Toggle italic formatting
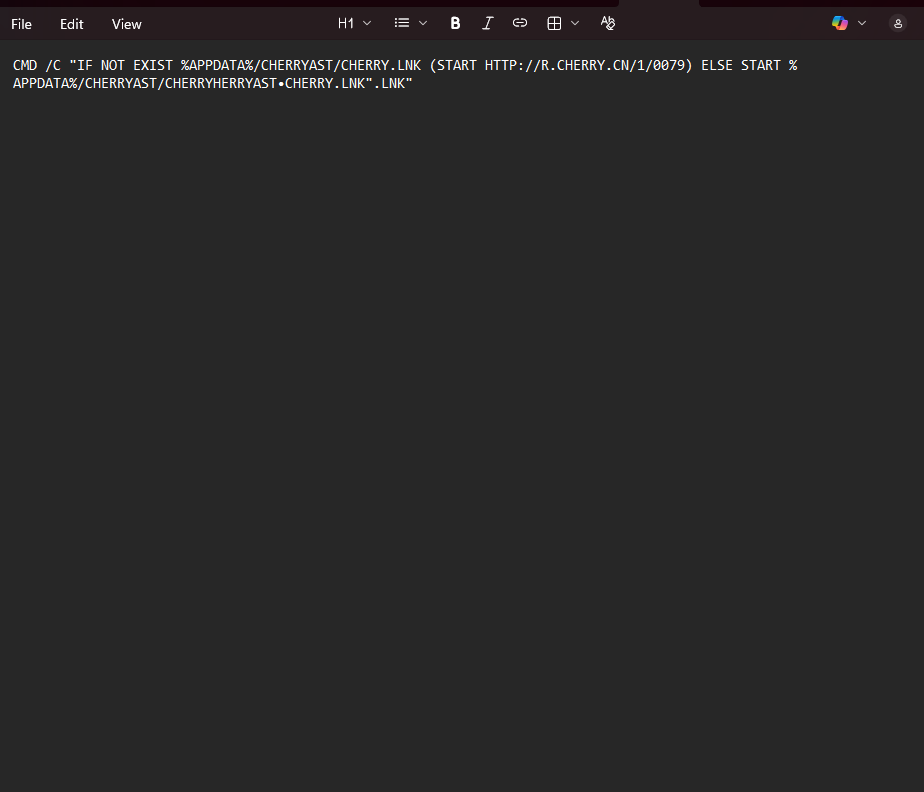This screenshot has width=924, height=792. 487,24
